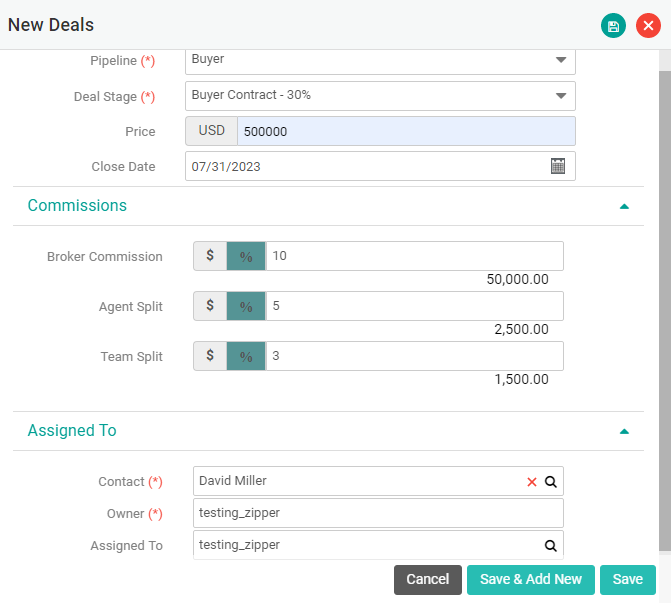The image size is (671, 603).
Task: Open the Assigned To search lookup
Action: coord(550,546)
